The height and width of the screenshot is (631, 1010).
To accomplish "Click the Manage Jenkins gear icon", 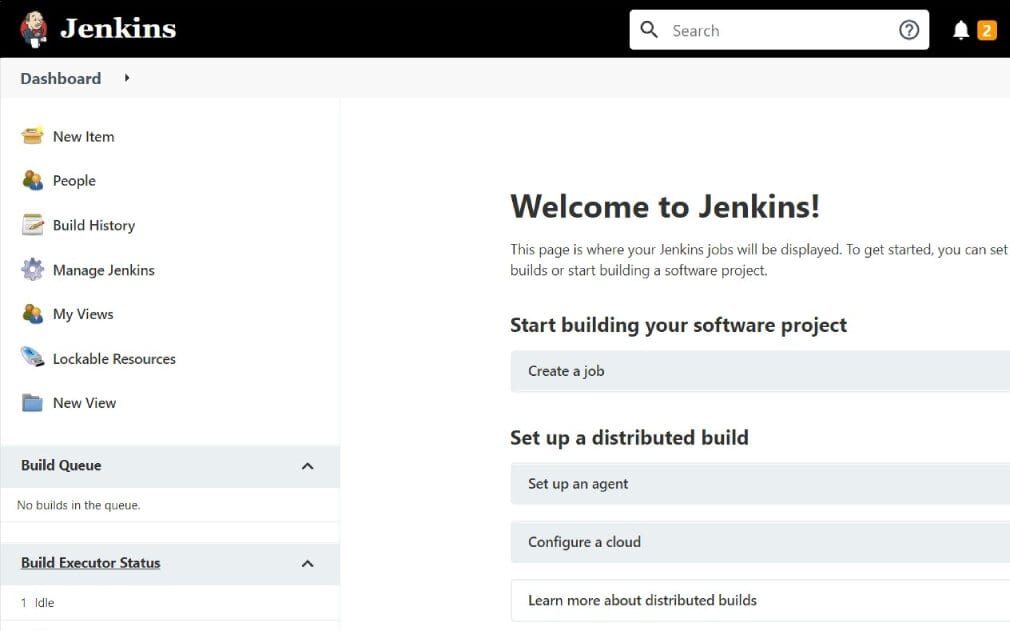I will click(x=33, y=270).
